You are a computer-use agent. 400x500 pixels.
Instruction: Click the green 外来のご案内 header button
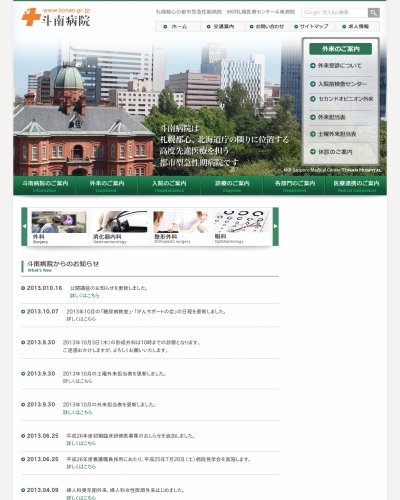[340, 49]
